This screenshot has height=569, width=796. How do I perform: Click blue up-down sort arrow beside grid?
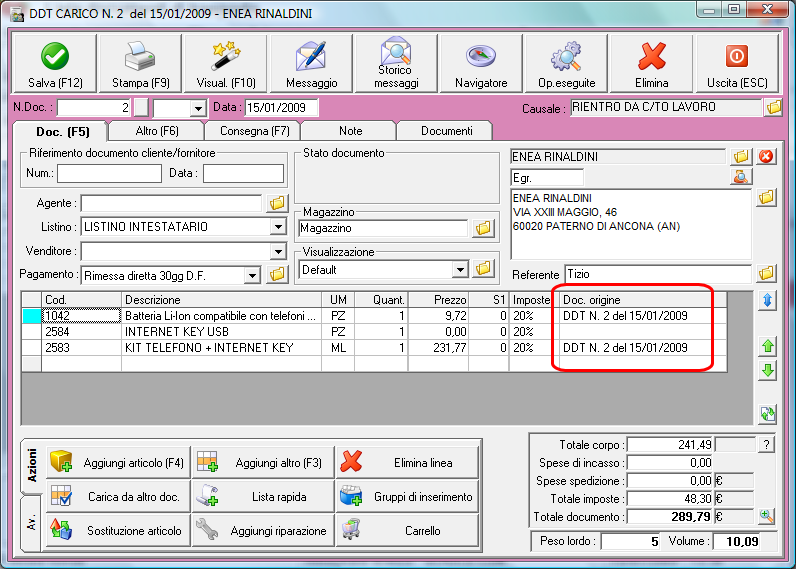pos(768,300)
